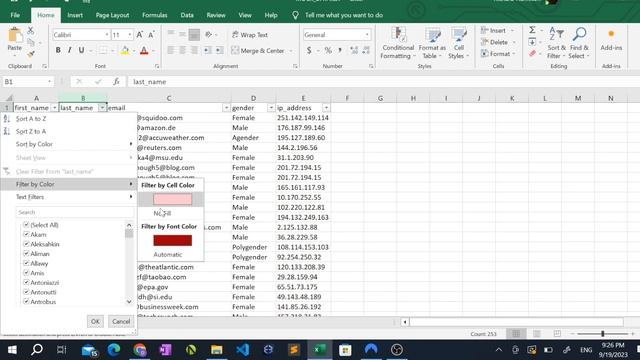Open File Explorer from taskbar
640x360 pixels.
(217, 350)
